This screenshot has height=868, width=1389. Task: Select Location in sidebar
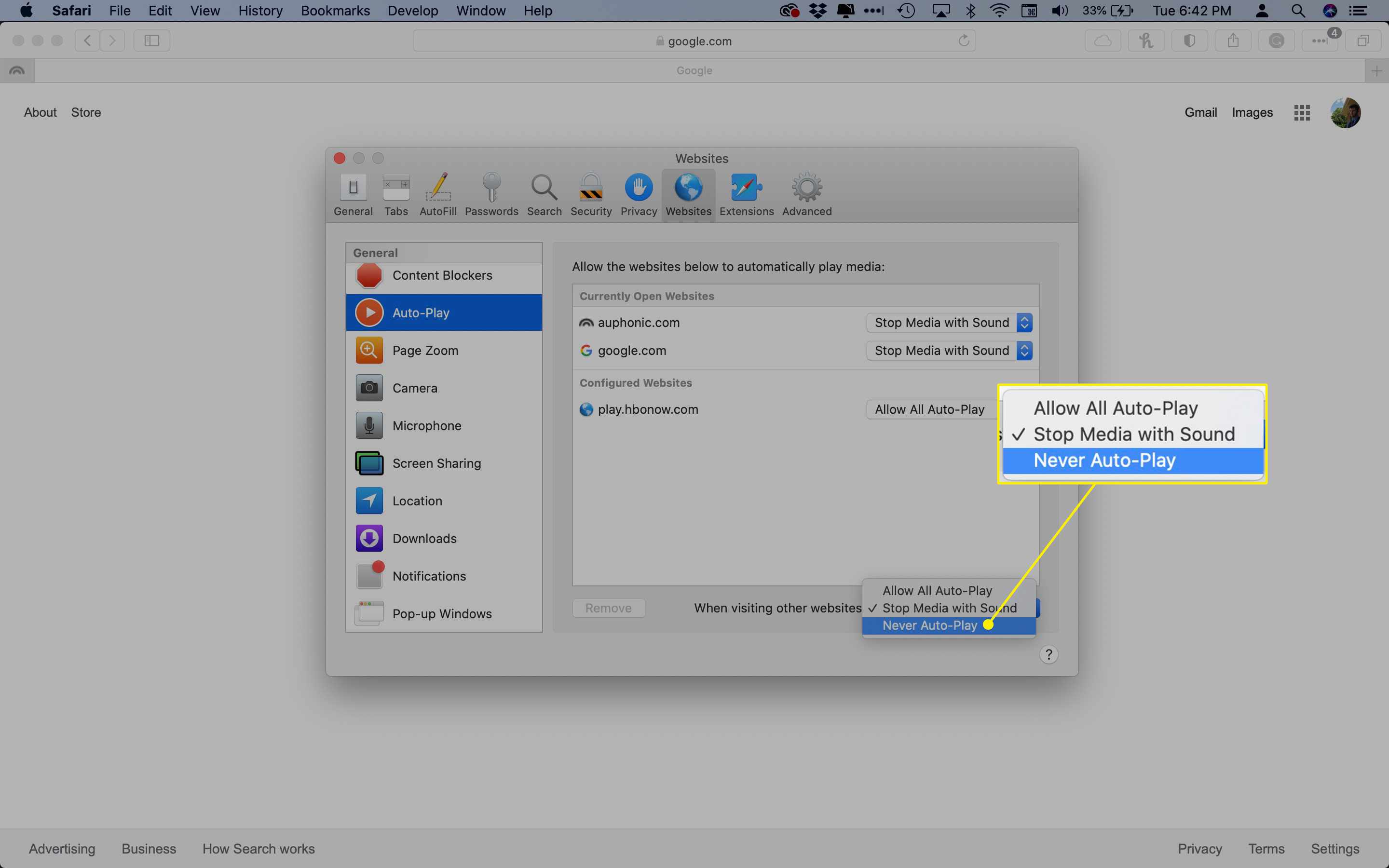(x=444, y=501)
